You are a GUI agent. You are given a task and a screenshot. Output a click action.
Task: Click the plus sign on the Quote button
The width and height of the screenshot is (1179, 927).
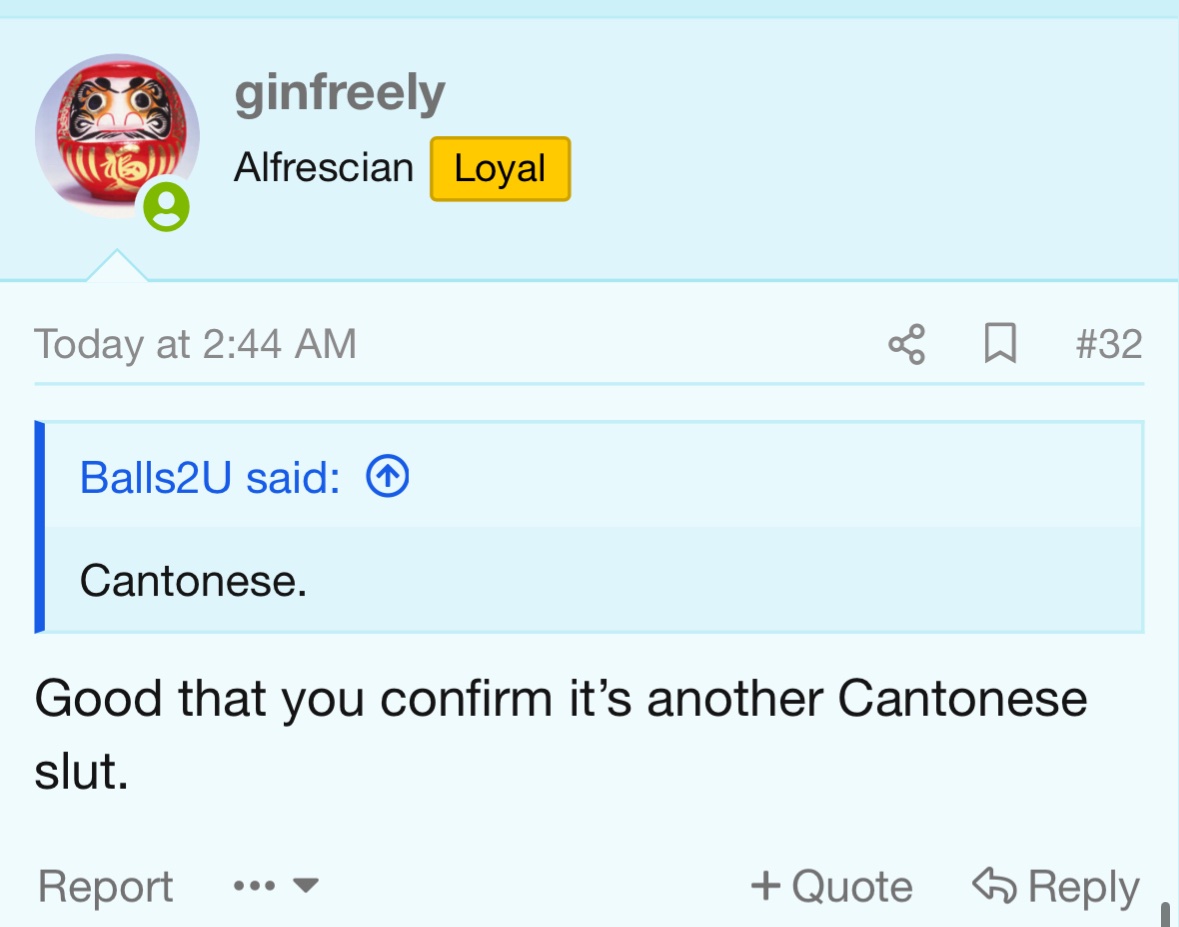765,885
